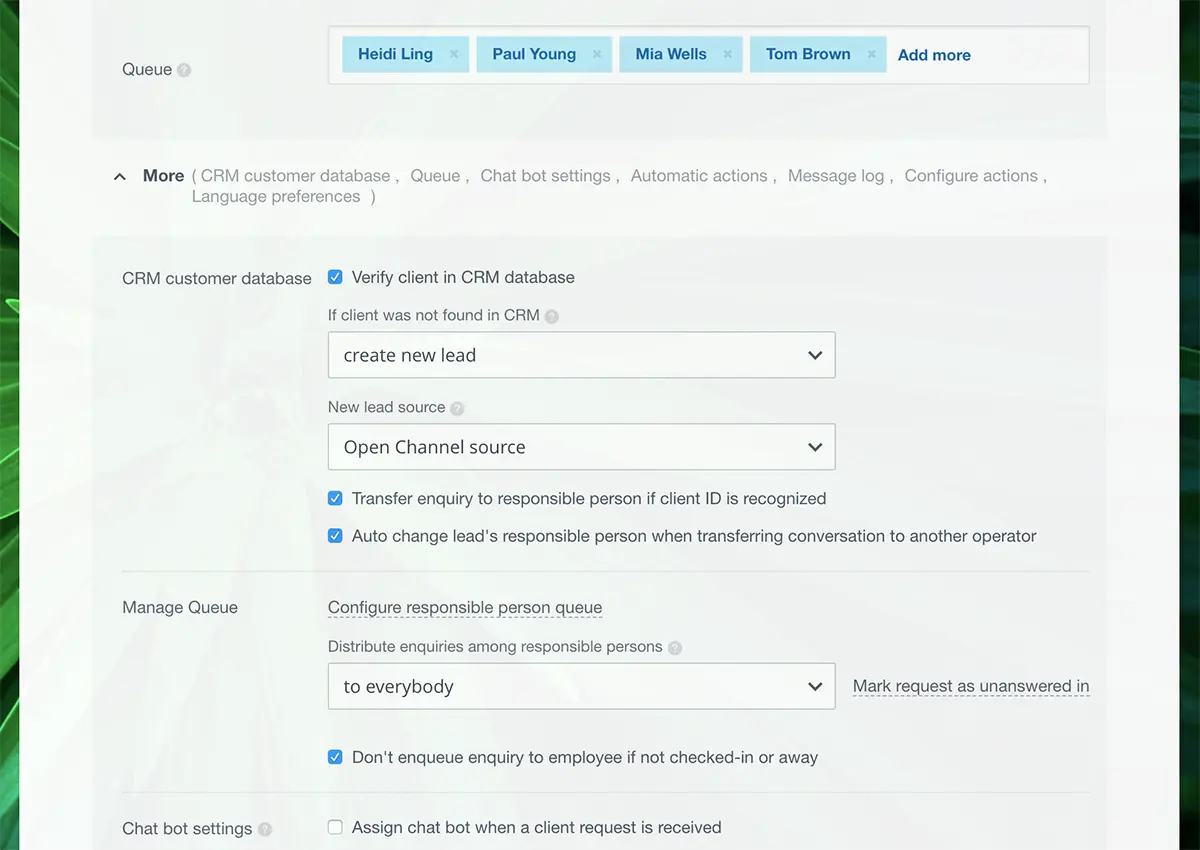Image resolution: width=1200 pixels, height=850 pixels.
Task: Collapse the More section
Action: 121,177
